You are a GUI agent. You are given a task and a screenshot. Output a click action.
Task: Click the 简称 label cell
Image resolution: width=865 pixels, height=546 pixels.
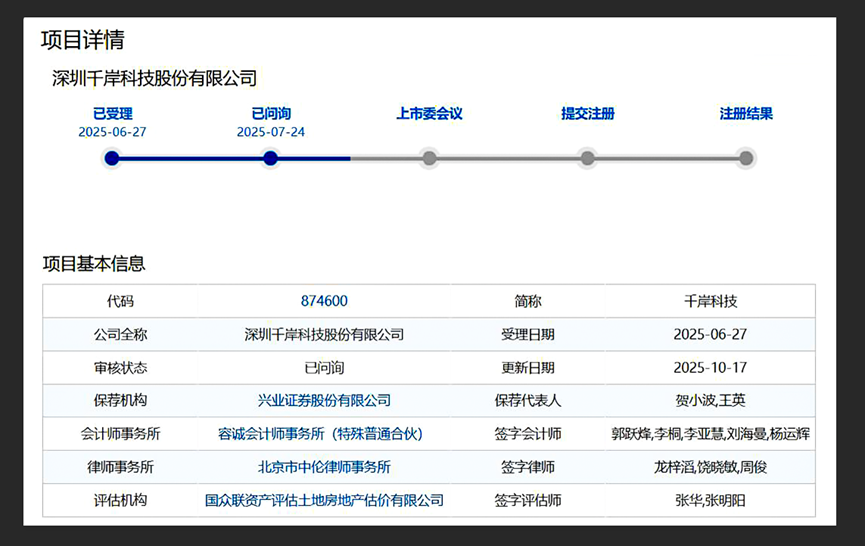coord(528,301)
